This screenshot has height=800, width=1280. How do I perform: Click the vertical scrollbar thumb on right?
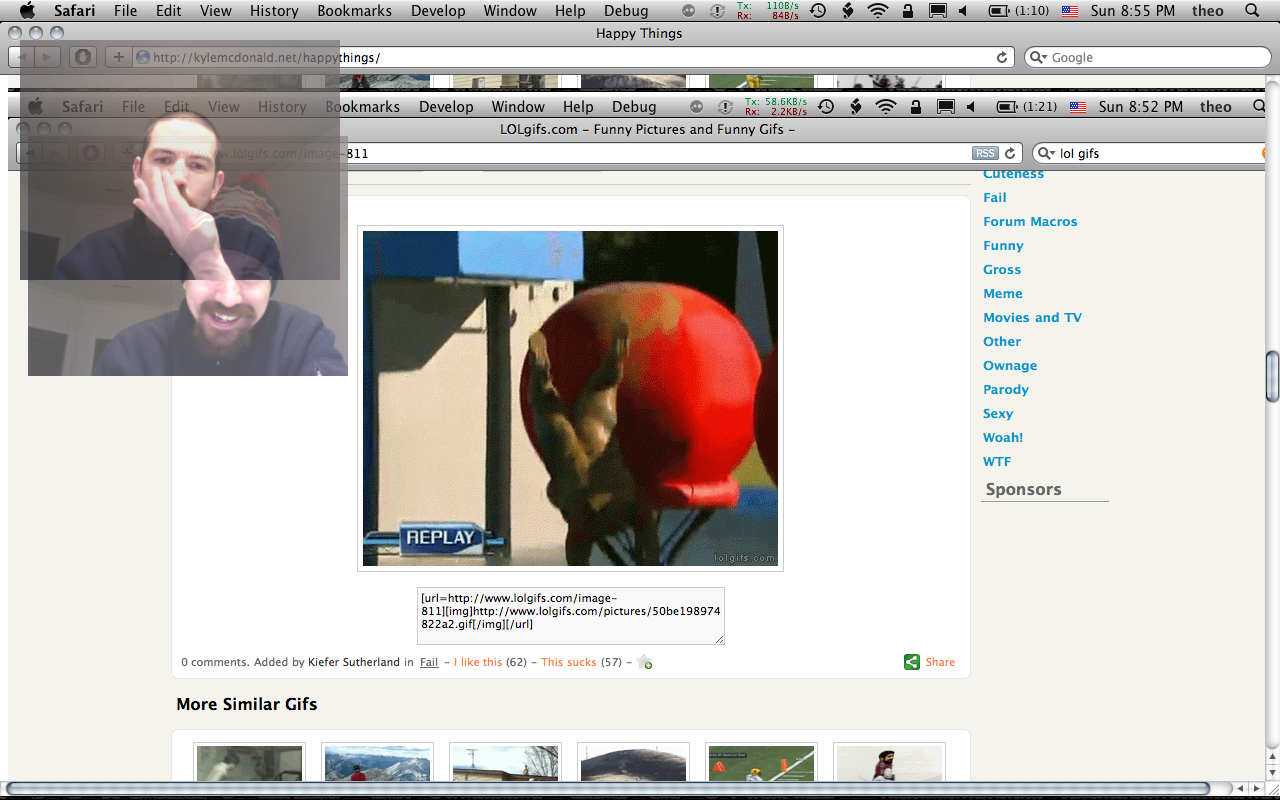1272,376
